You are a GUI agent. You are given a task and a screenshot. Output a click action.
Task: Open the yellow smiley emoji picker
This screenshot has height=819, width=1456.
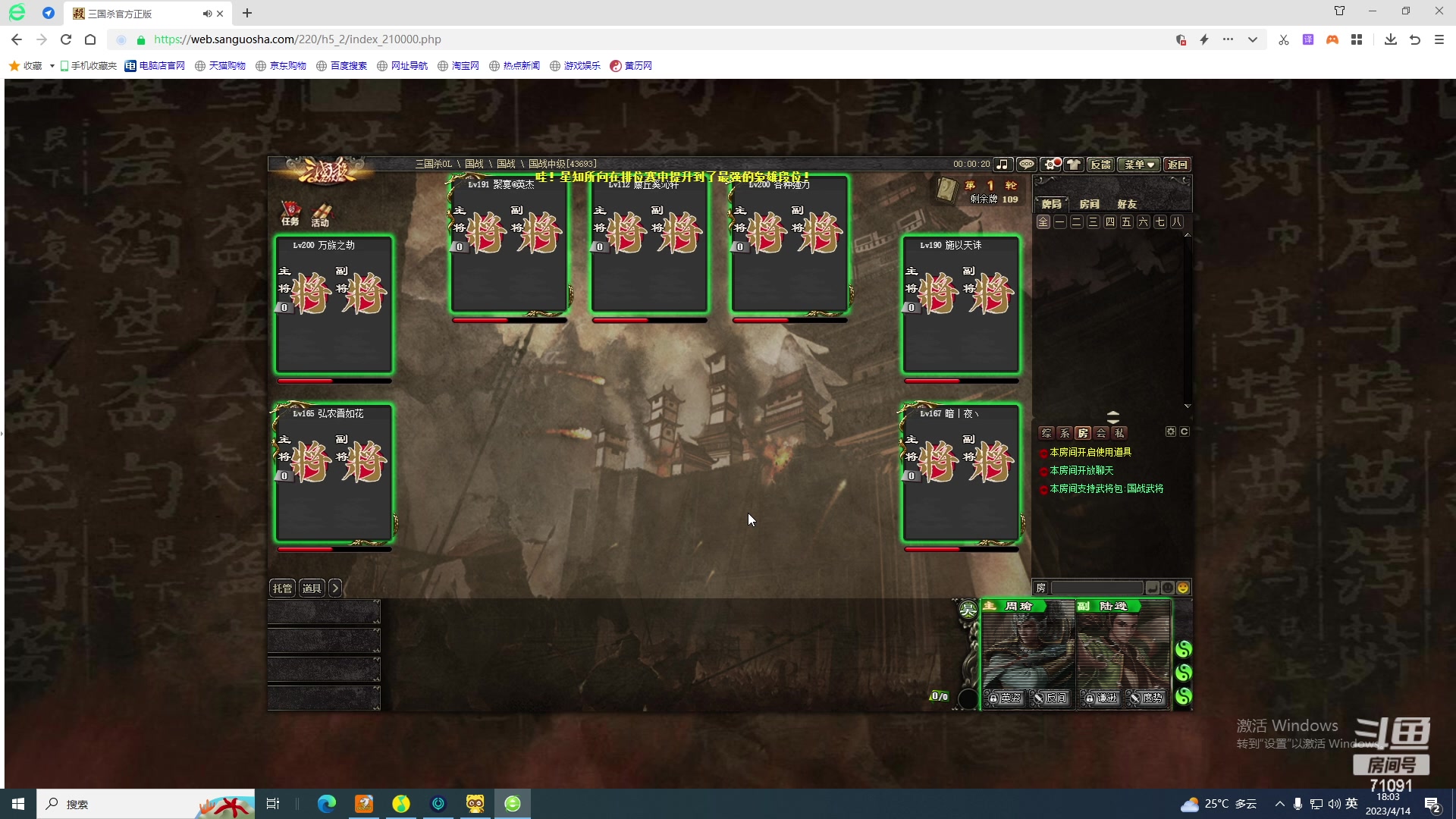(x=1183, y=588)
